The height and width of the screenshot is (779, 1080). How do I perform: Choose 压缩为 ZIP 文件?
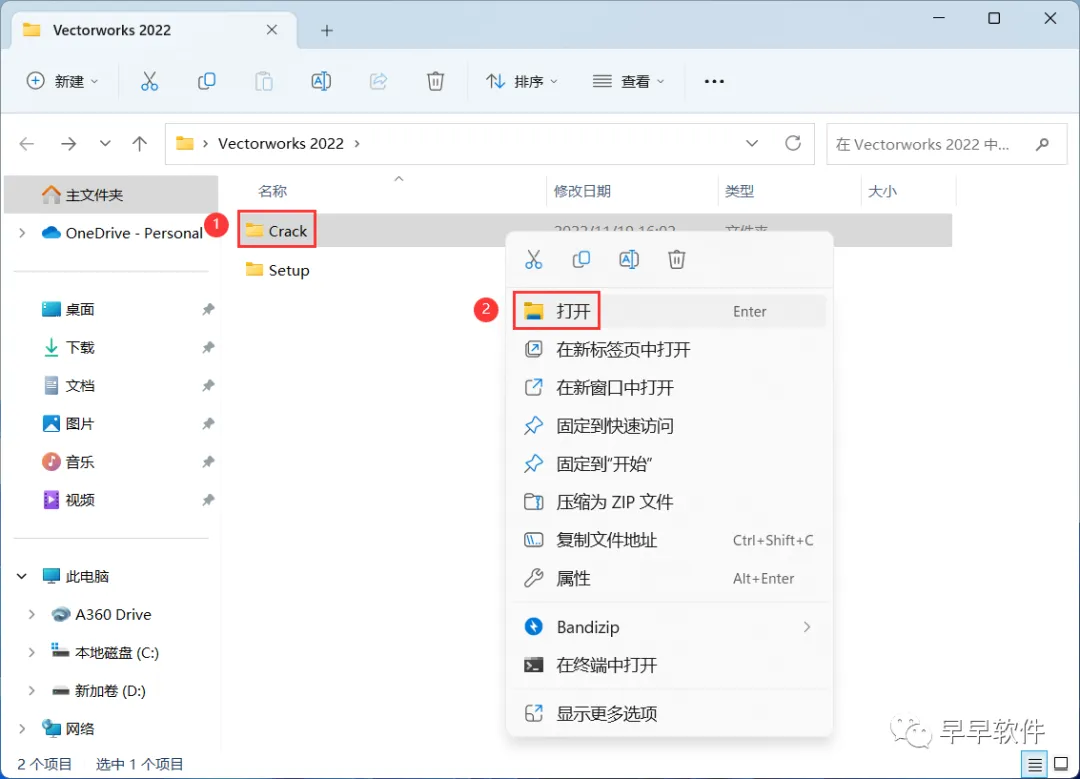(669, 502)
